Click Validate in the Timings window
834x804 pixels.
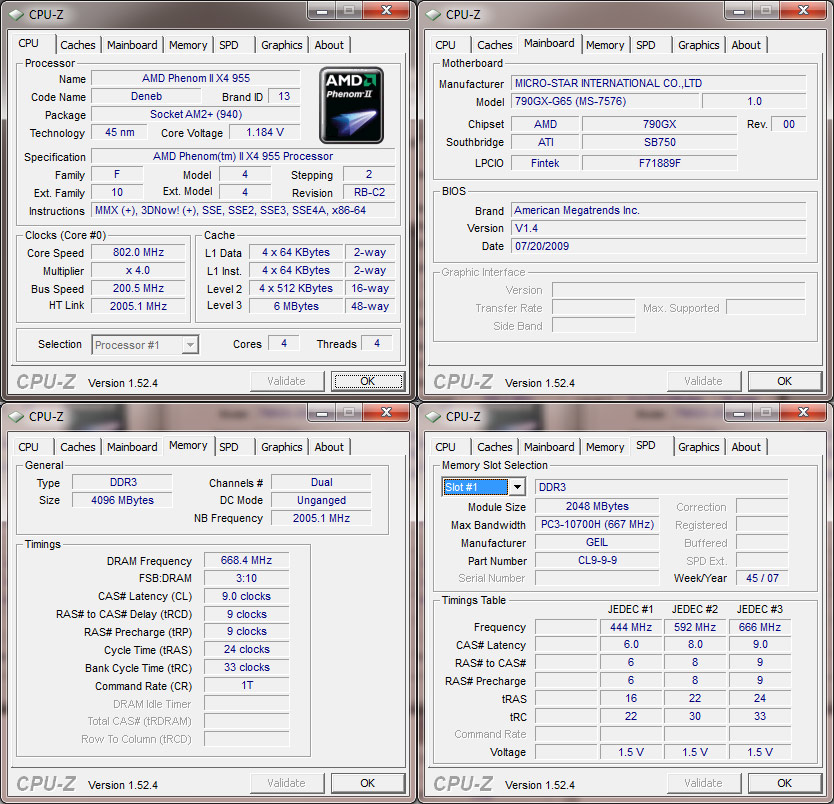[x=287, y=783]
